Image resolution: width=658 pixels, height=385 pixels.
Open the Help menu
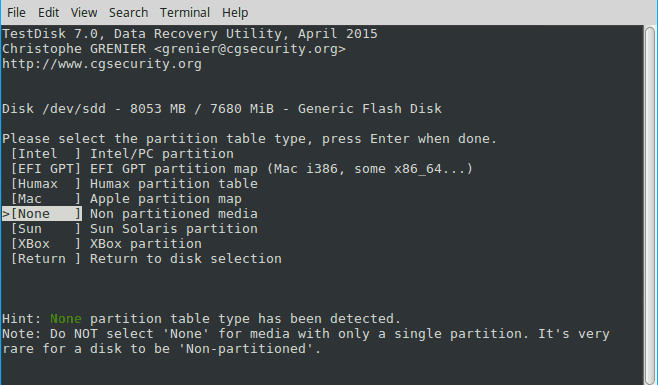point(235,13)
